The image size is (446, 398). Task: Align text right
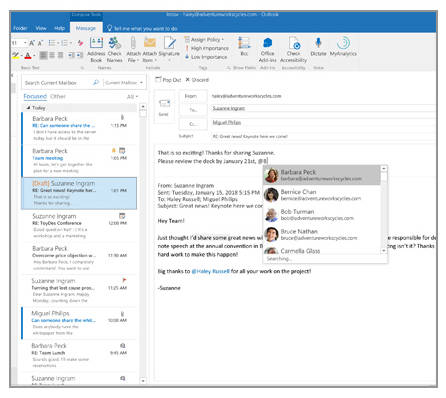(x=60, y=55)
